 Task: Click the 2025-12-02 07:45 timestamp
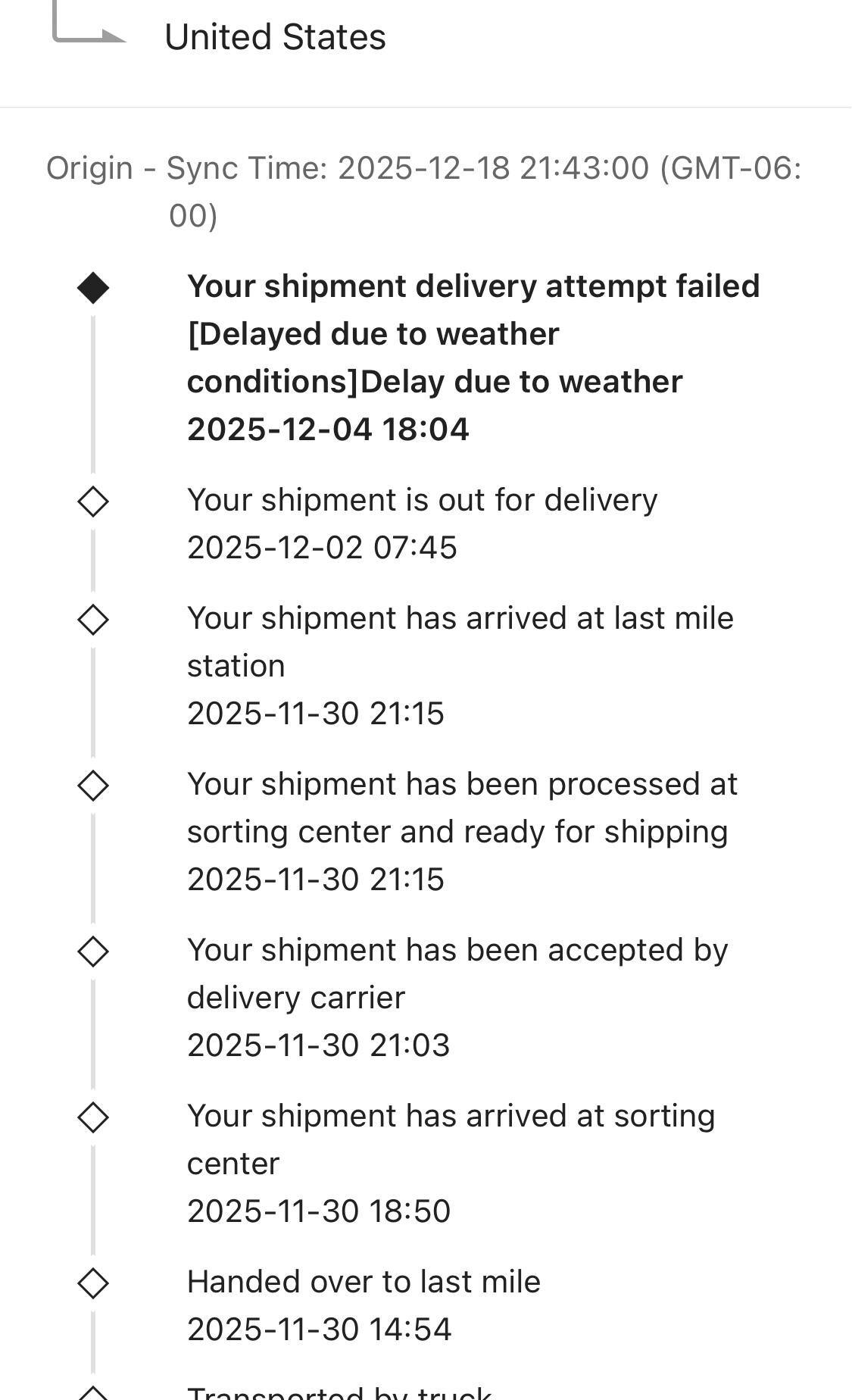tap(322, 548)
